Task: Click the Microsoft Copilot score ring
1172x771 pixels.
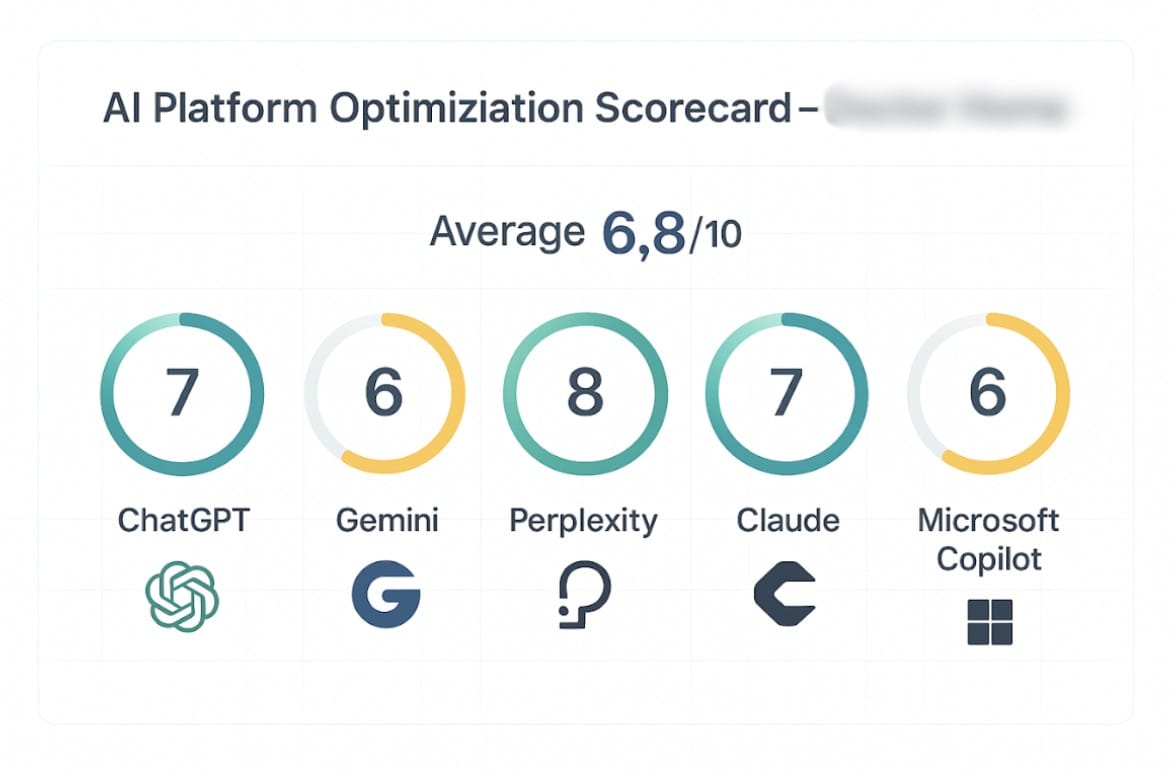Action: (x=988, y=394)
